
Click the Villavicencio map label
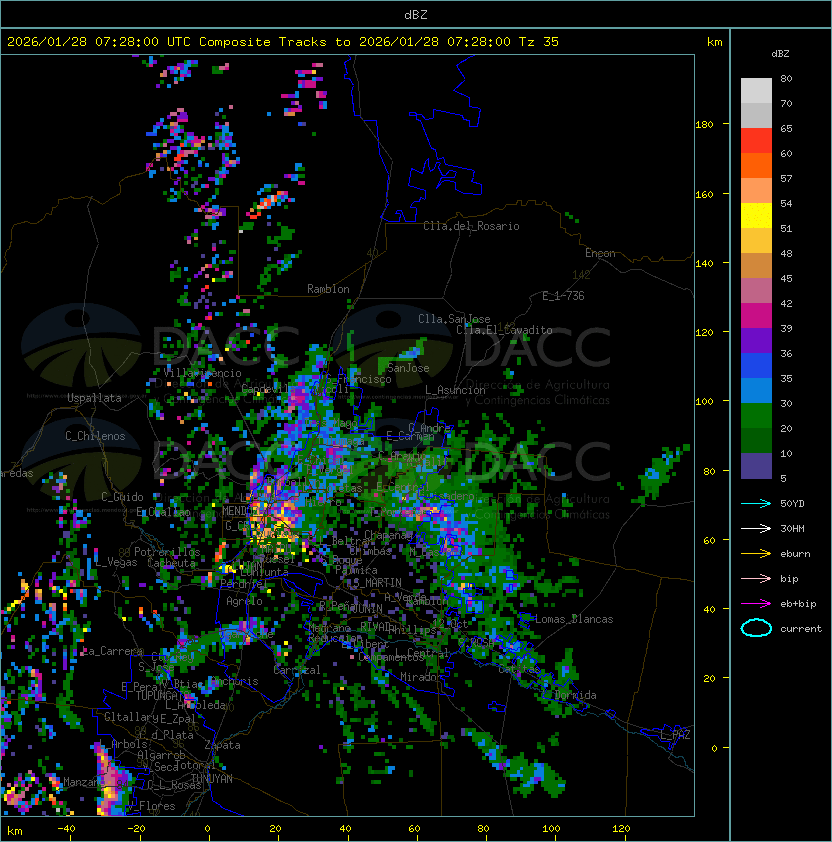coord(202,373)
